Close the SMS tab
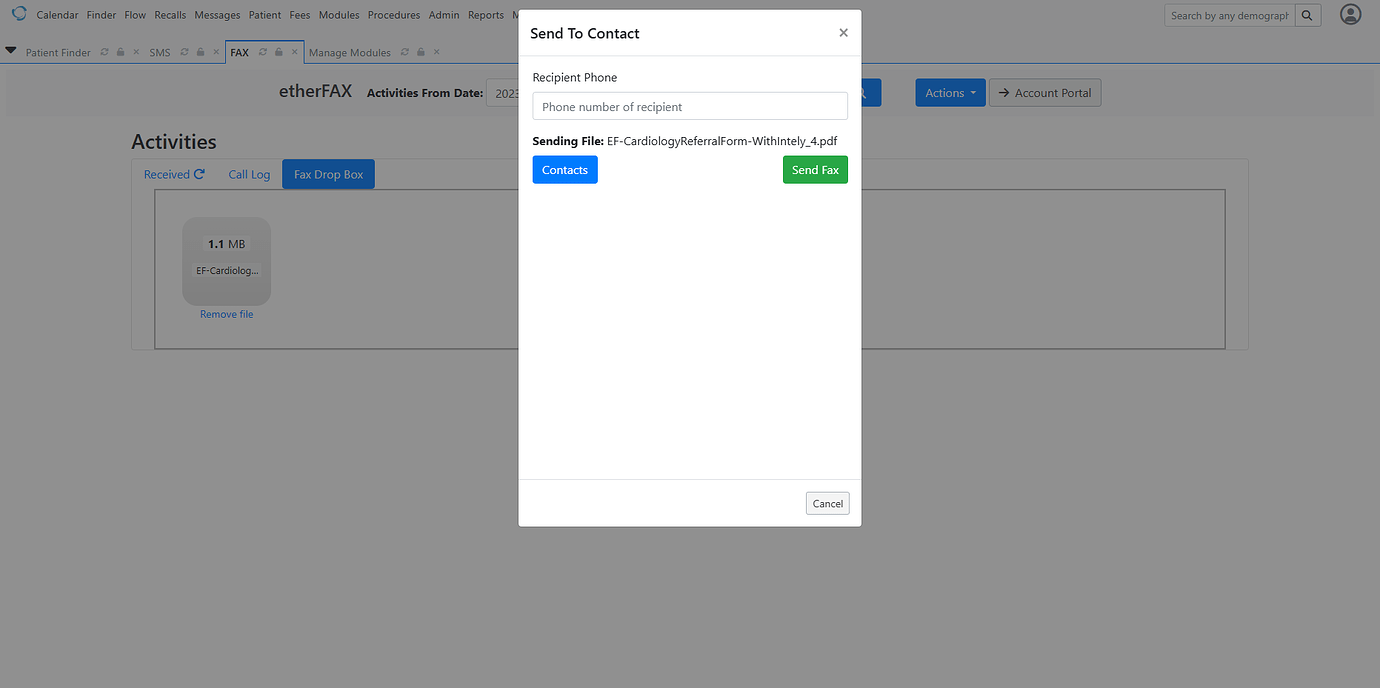The width and height of the screenshot is (1380, 688). pos(215,52)
